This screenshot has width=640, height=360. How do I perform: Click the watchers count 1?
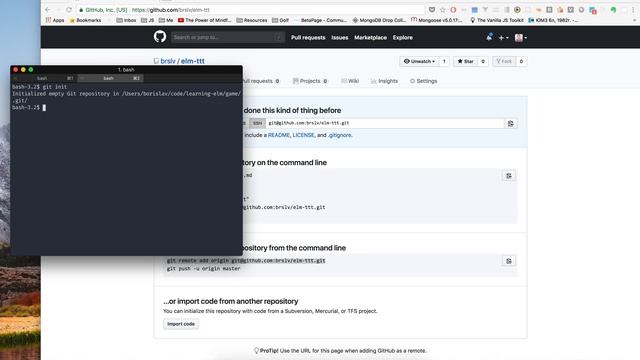444,61
